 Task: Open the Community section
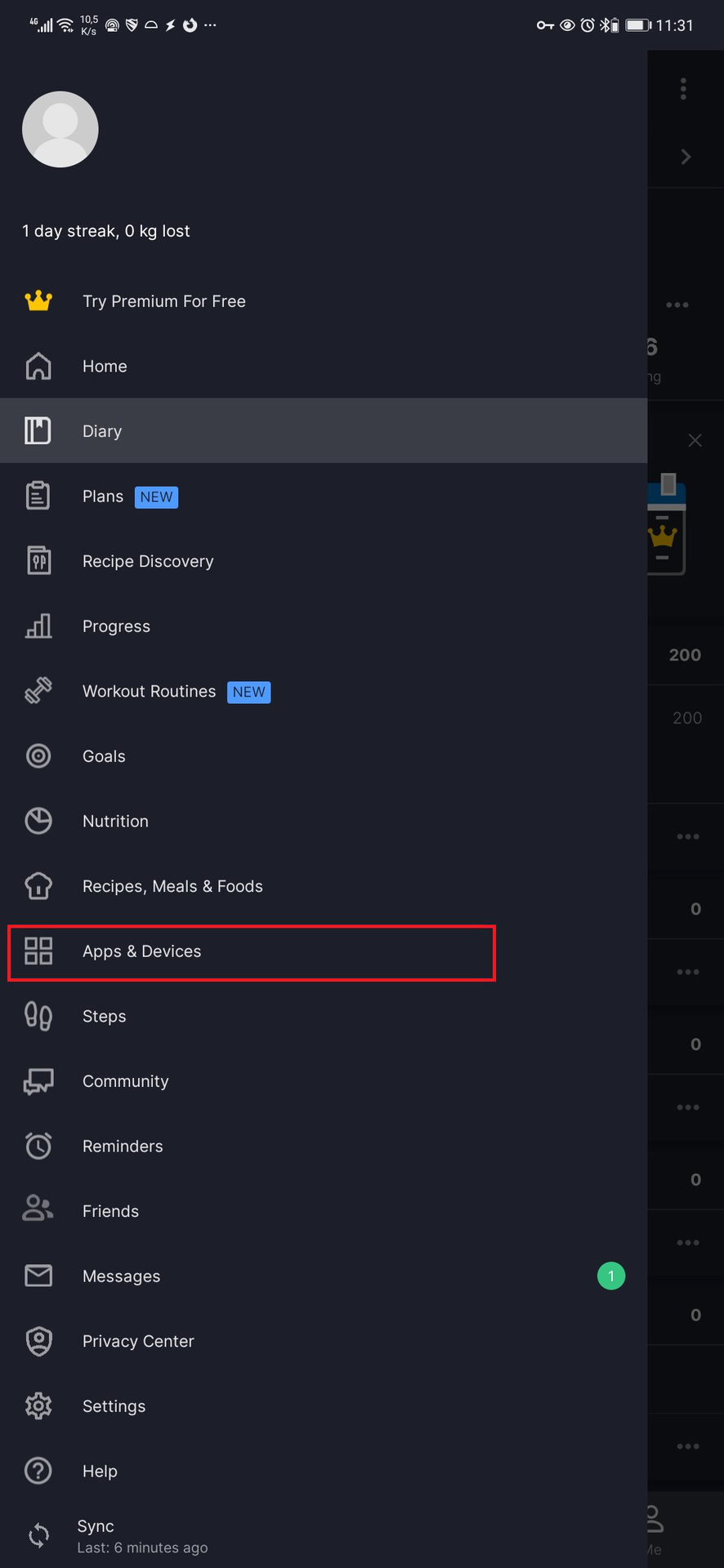(x=125, y=1081)
